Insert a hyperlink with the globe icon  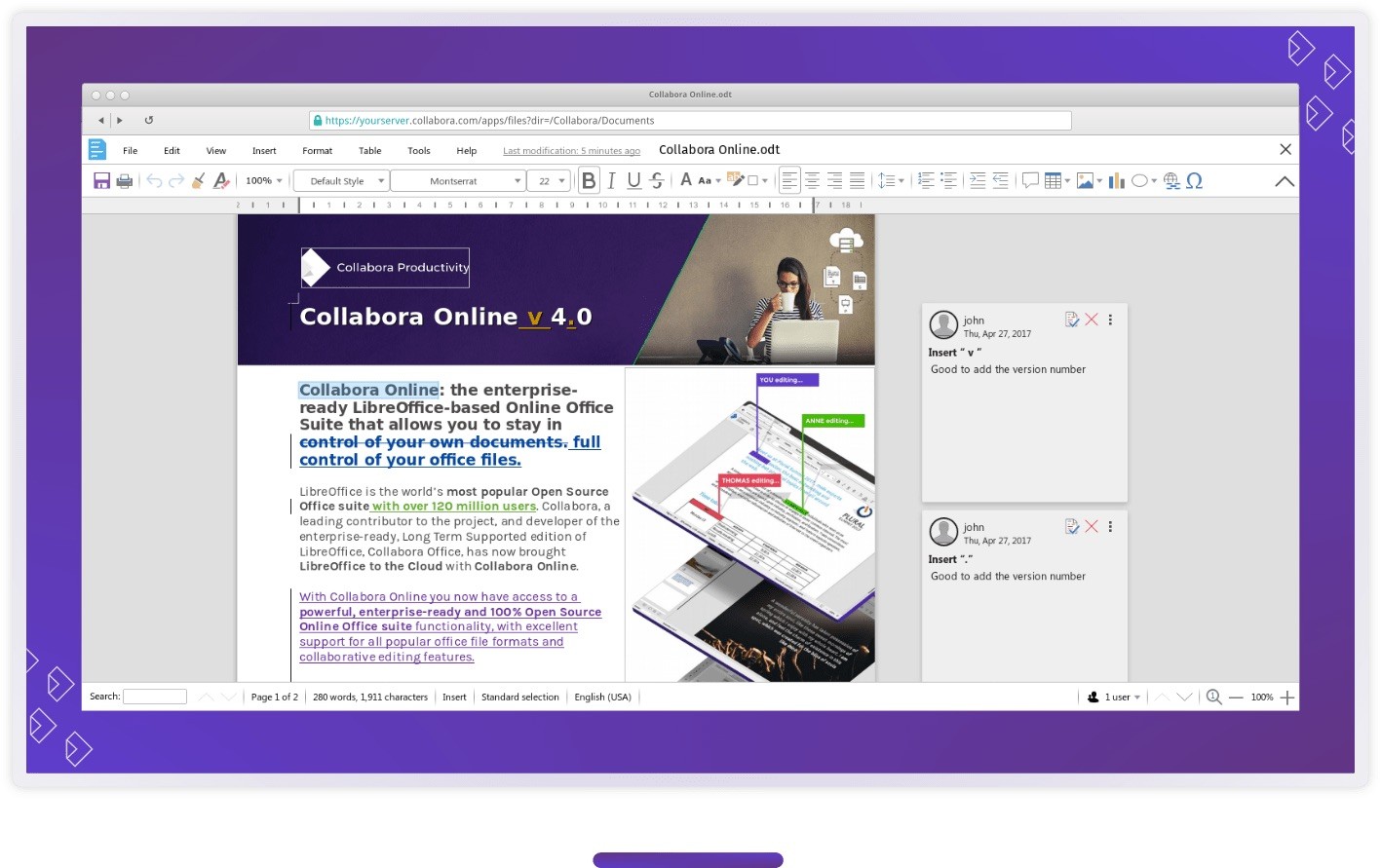click(1171, 180)
